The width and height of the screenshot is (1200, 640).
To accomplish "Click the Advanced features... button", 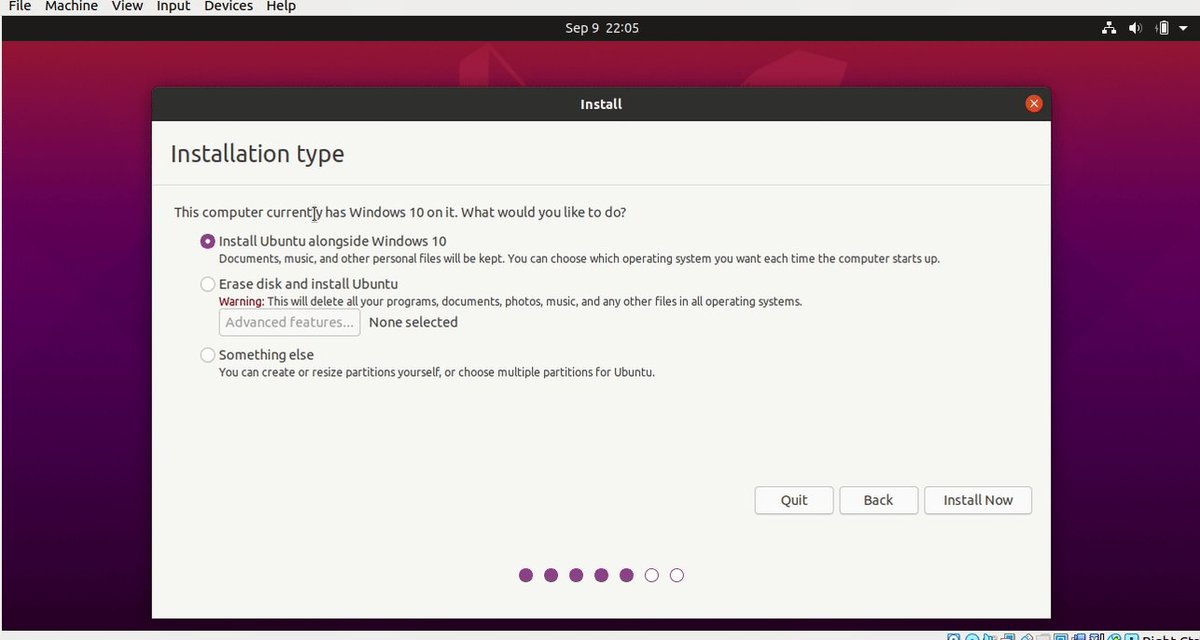I will (290, 322).
